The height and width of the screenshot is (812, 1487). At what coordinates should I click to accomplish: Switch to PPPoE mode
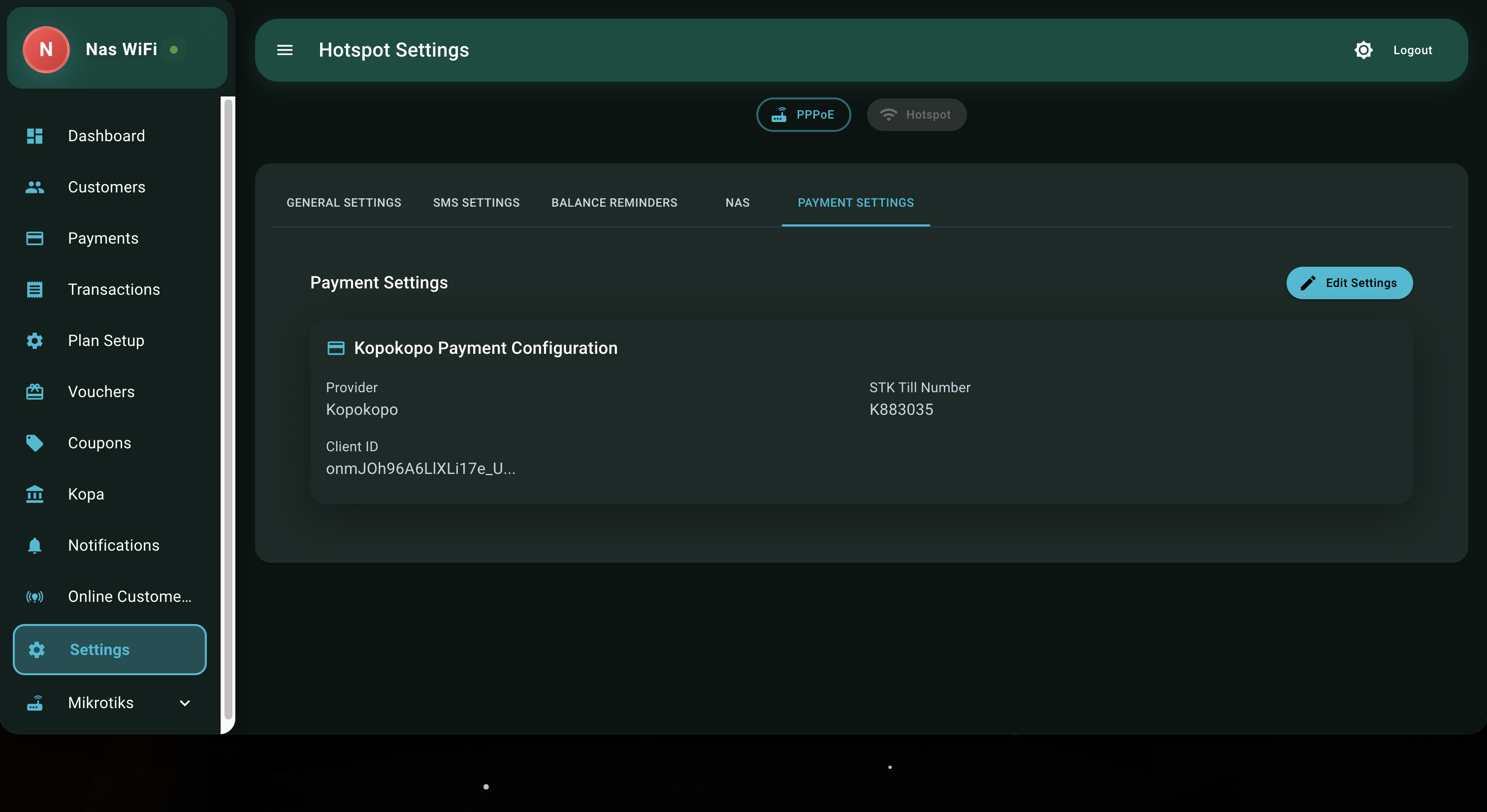[803, 114]
